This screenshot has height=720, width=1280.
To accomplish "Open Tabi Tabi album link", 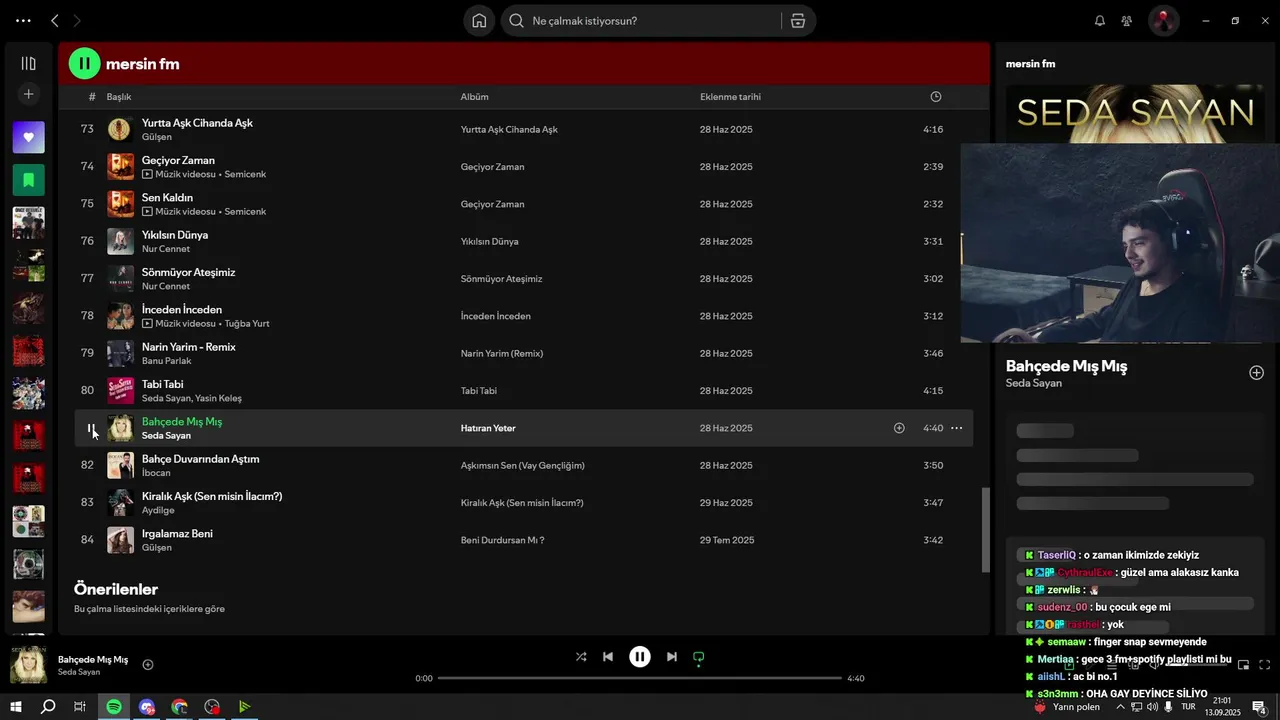I will pos(478,391).
